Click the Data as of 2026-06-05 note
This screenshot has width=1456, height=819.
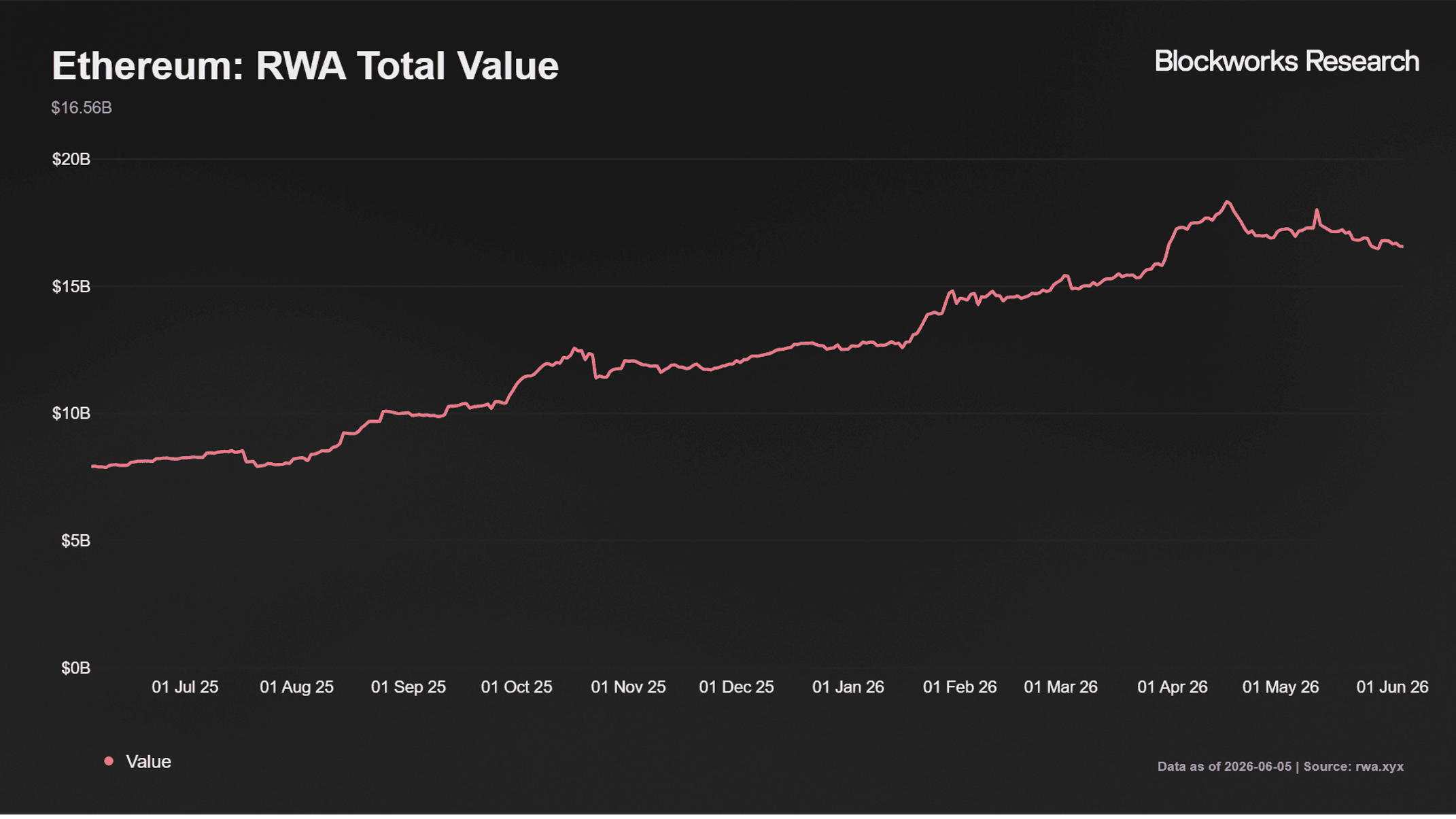coord(1224,766)
